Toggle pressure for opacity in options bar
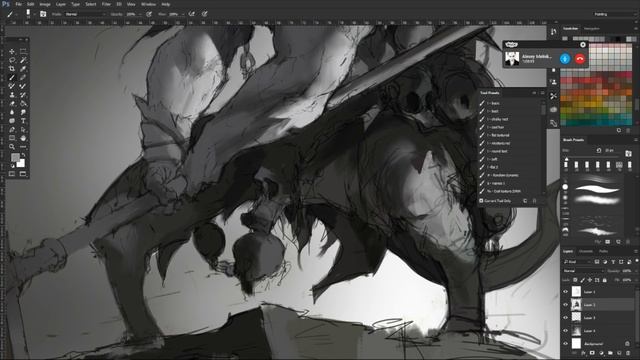640x360 pixels. [149, 14]
